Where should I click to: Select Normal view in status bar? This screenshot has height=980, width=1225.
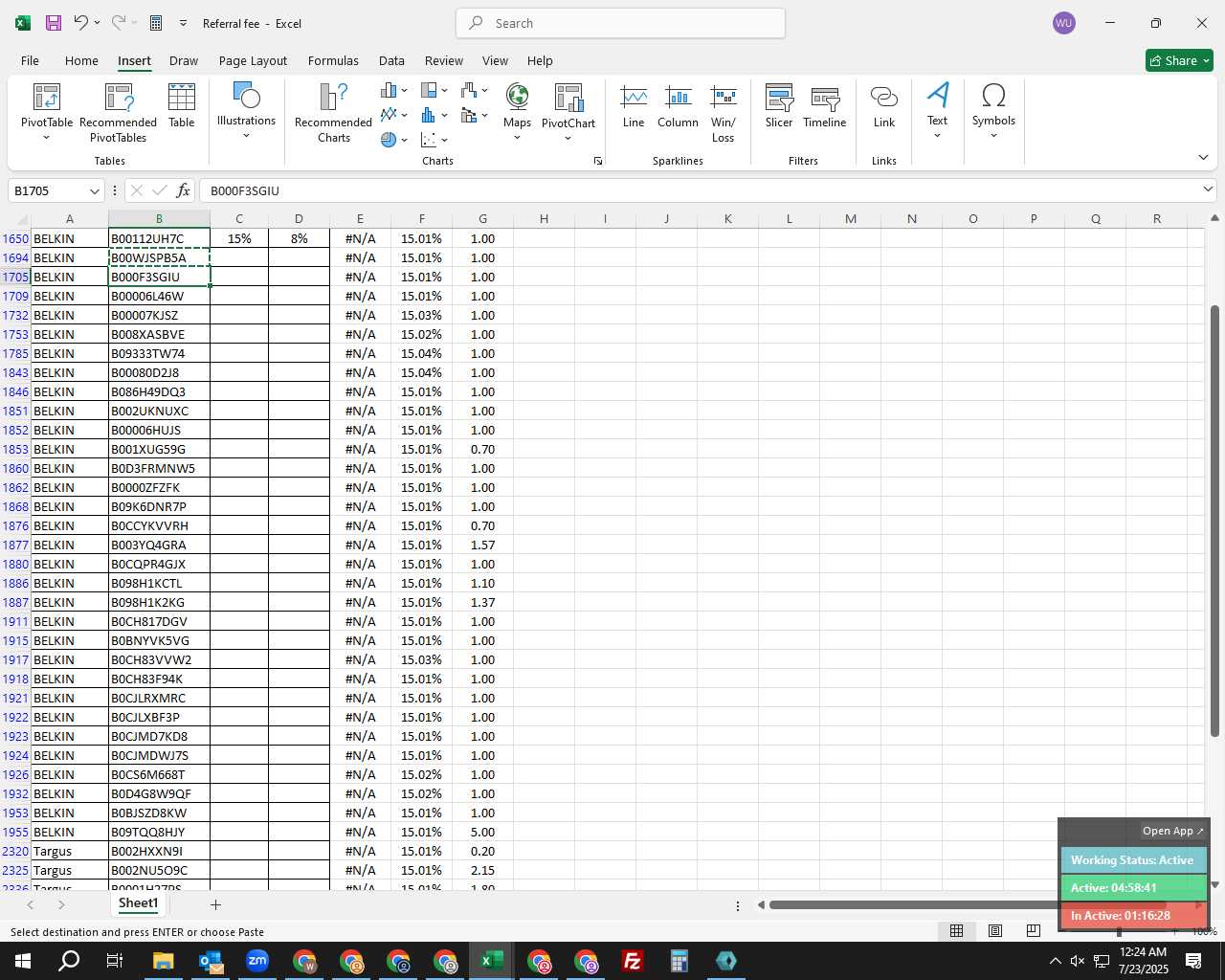coord(956,931)
